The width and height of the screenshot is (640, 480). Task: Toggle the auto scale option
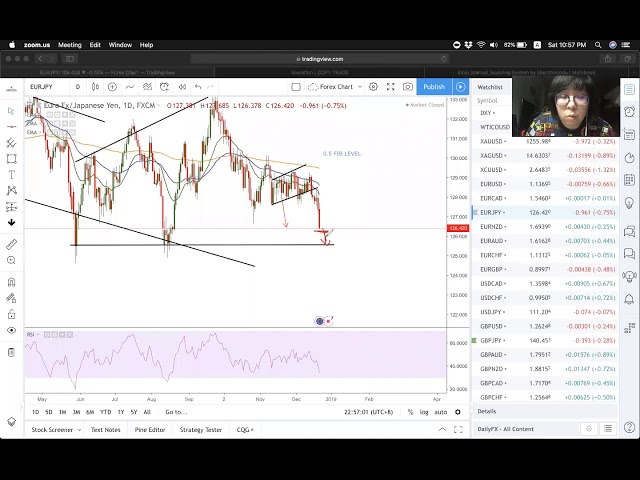(x=440, y=412)
